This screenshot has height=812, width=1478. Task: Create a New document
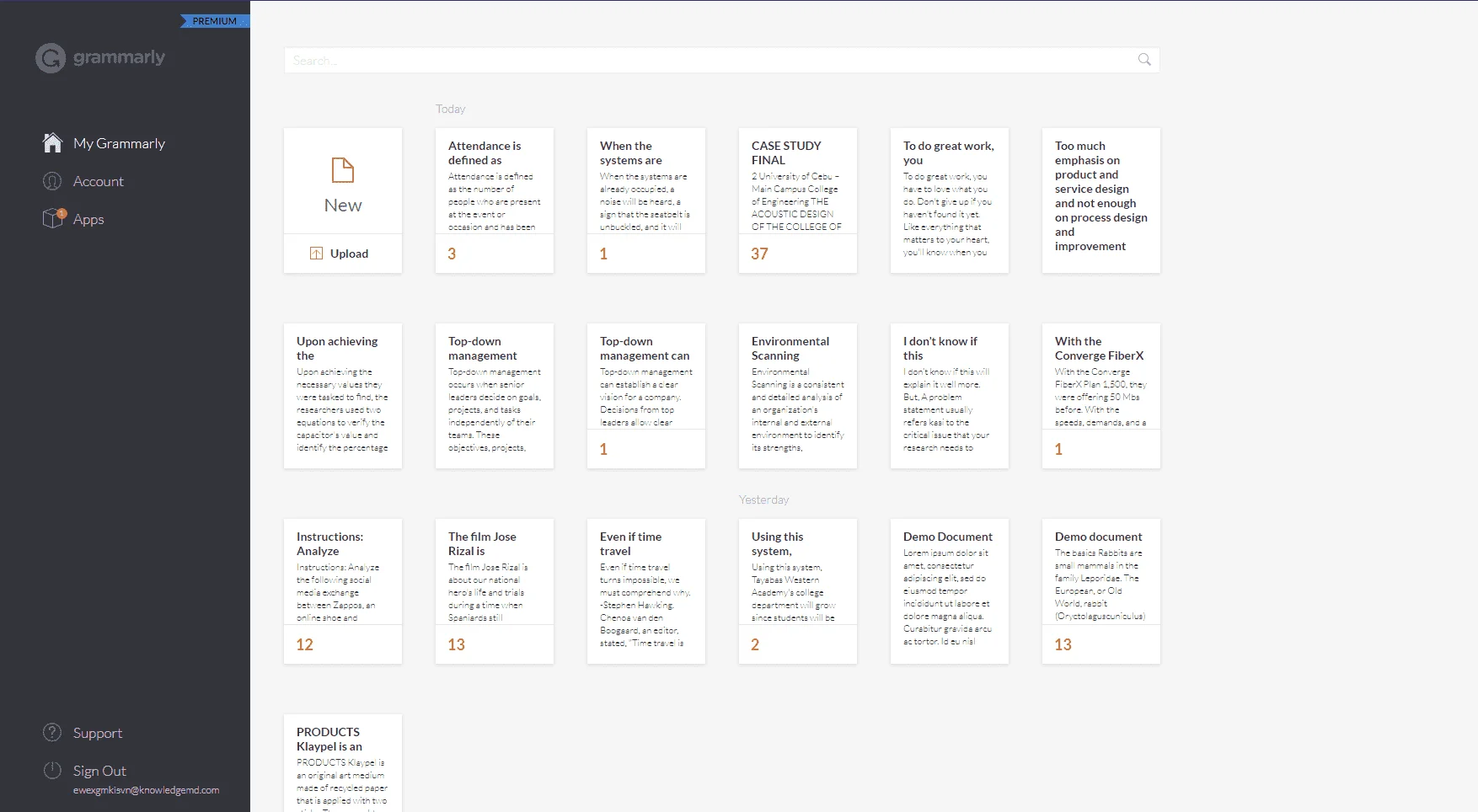(x=343, y=181)
